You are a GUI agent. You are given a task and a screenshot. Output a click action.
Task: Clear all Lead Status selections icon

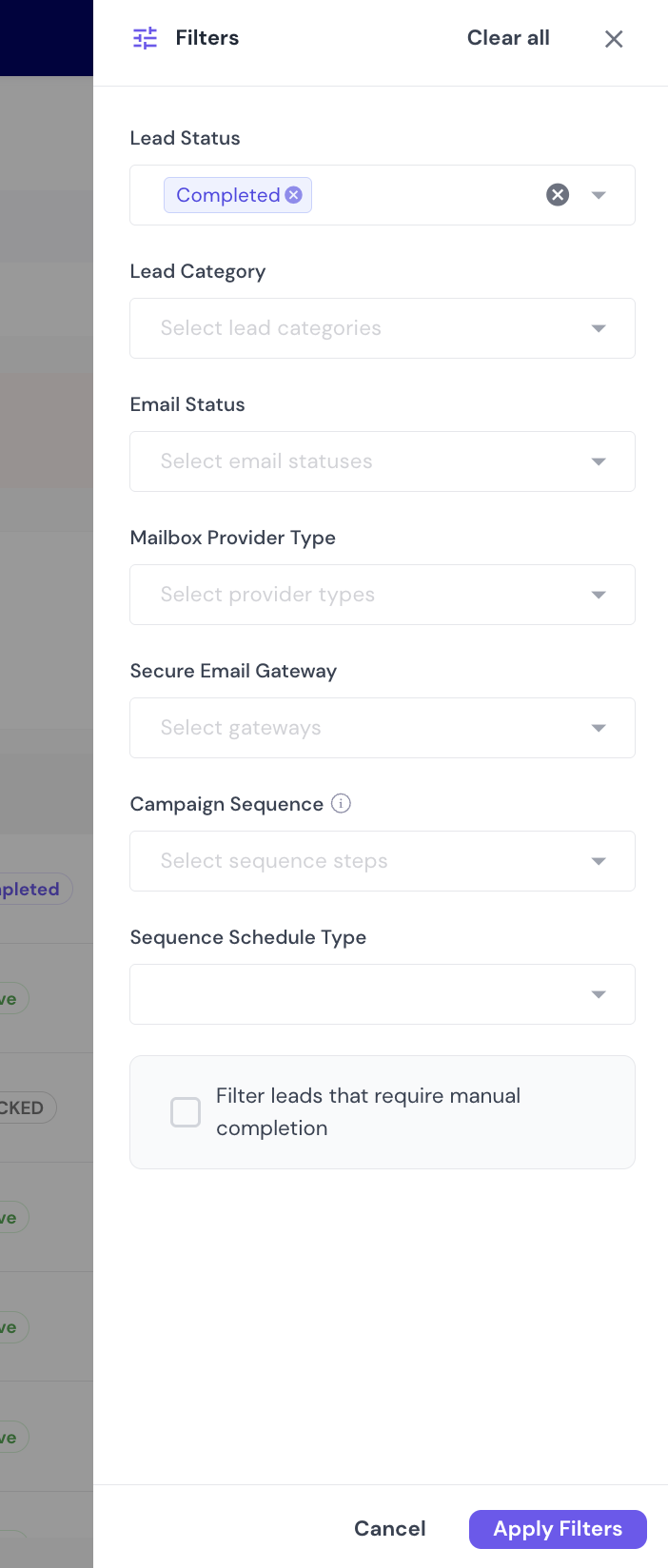coord(558,195)
